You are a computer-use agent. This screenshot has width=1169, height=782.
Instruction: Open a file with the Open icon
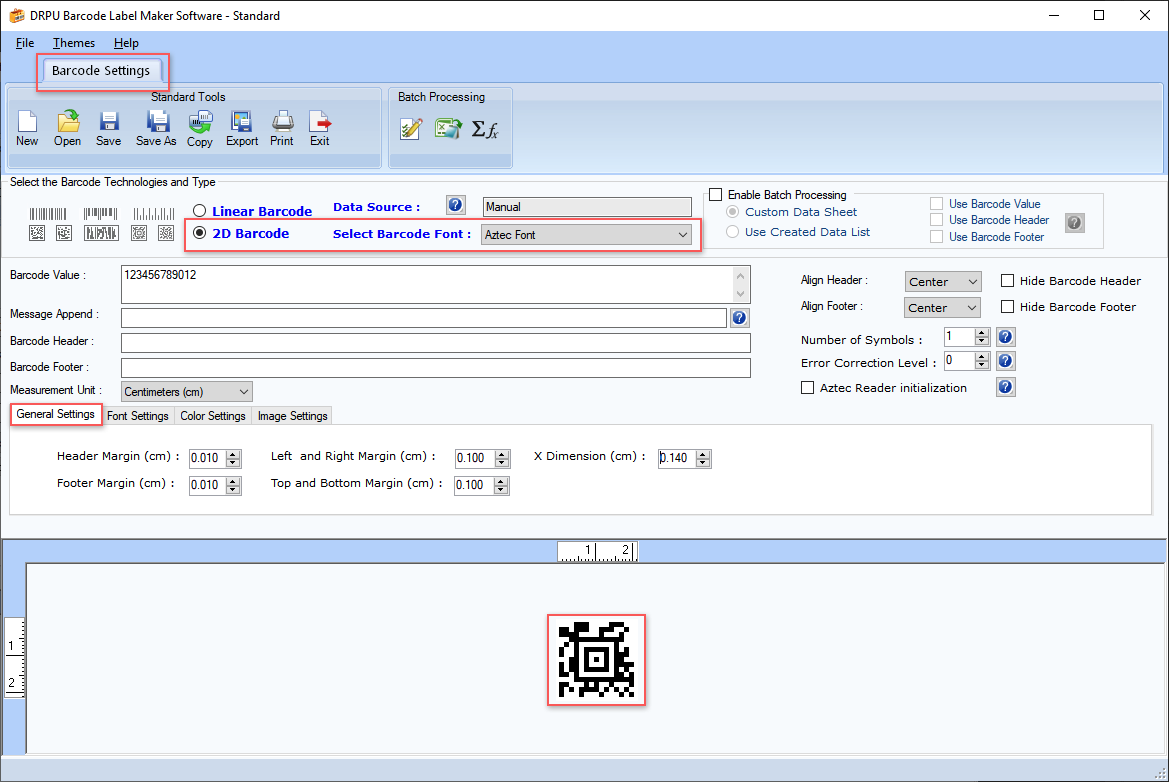[x=67, y=128]
